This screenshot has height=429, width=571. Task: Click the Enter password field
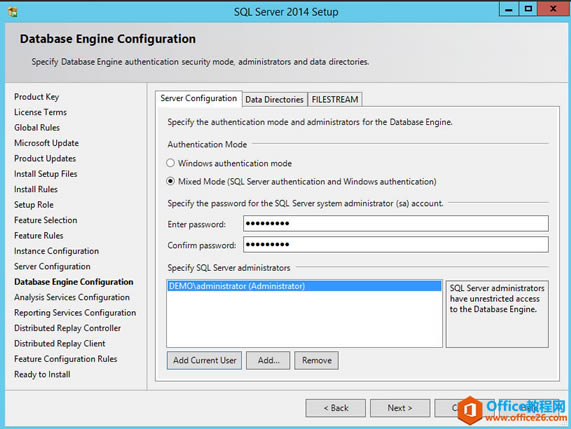[x=396, y=223]
